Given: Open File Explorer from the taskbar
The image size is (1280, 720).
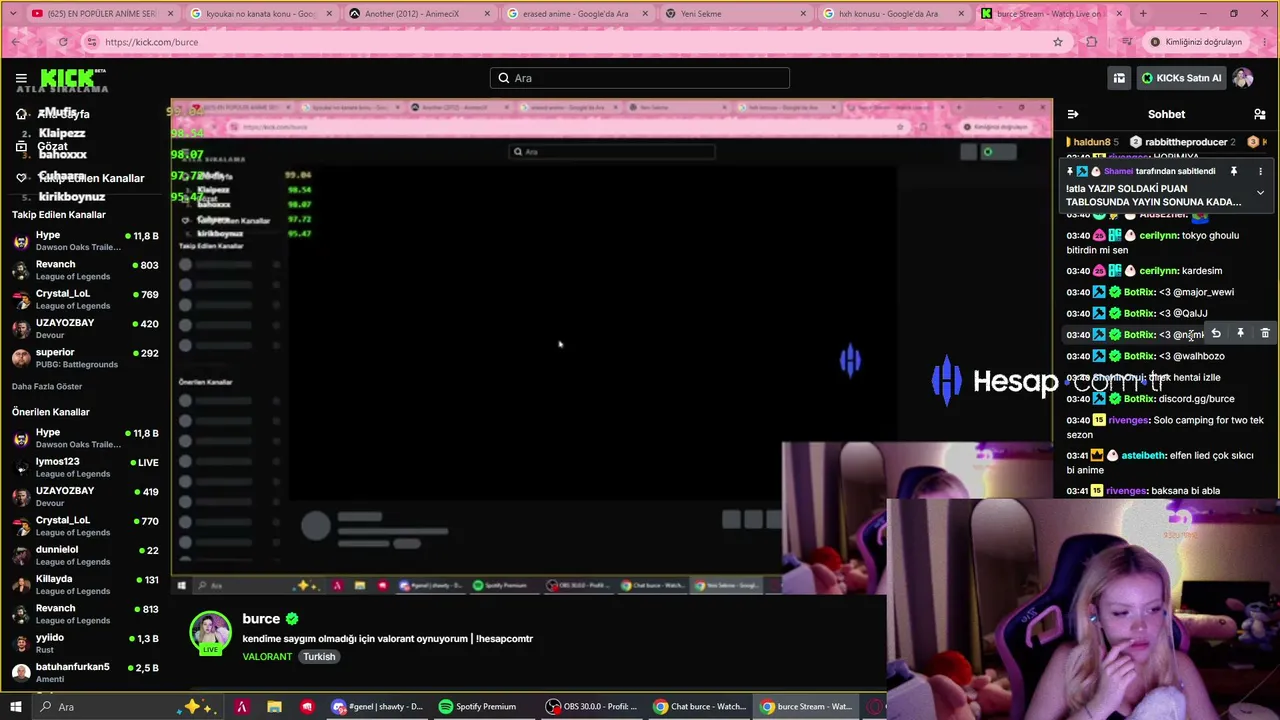Looking at the screenshot, I should (x=274, y=706).
